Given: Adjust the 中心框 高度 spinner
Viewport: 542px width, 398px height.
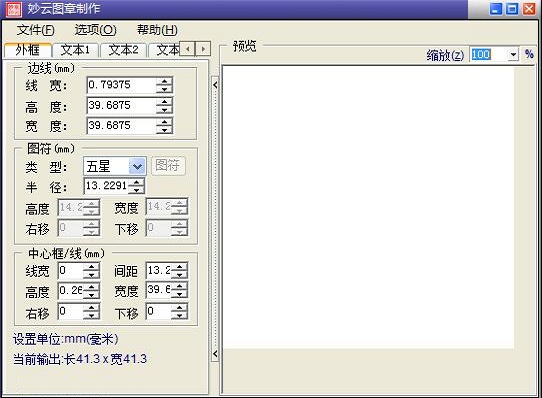Looking at the screenshot, I should (x=92, y=291).
